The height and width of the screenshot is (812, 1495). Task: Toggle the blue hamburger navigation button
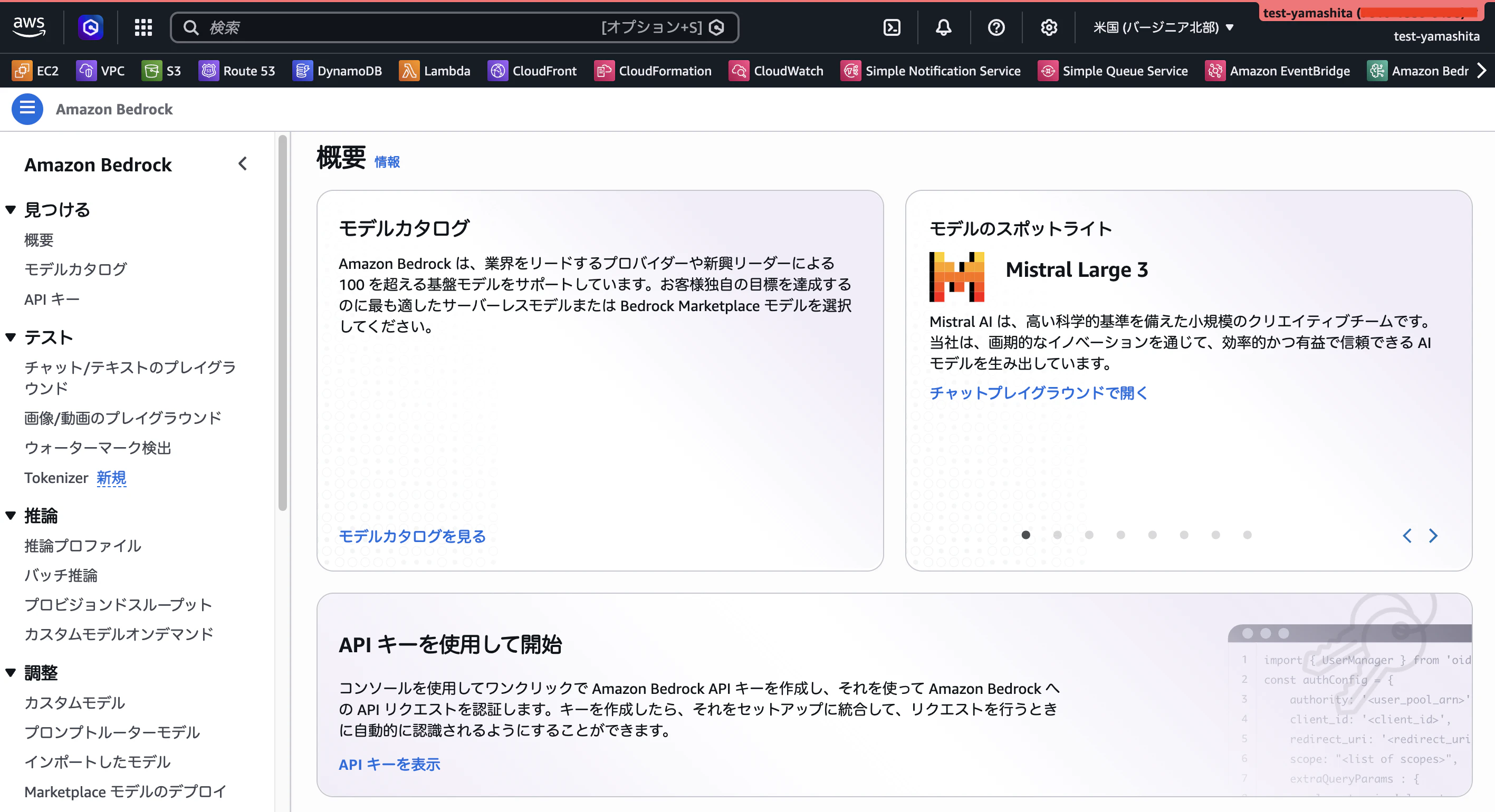tap(27, 109)
